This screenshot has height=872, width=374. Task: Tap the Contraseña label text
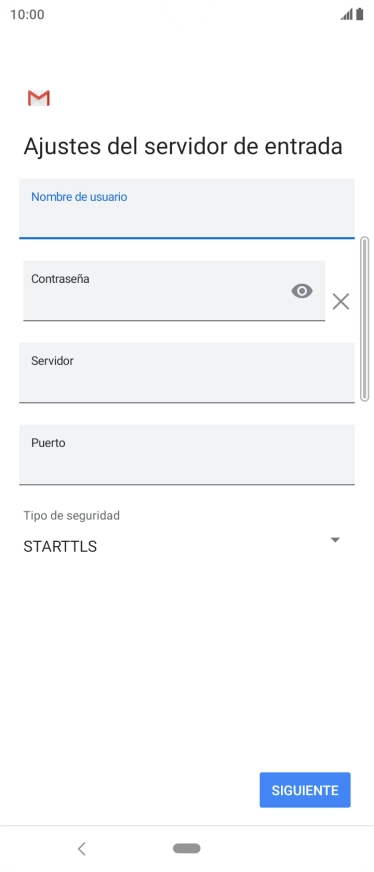tap(60, 279)
